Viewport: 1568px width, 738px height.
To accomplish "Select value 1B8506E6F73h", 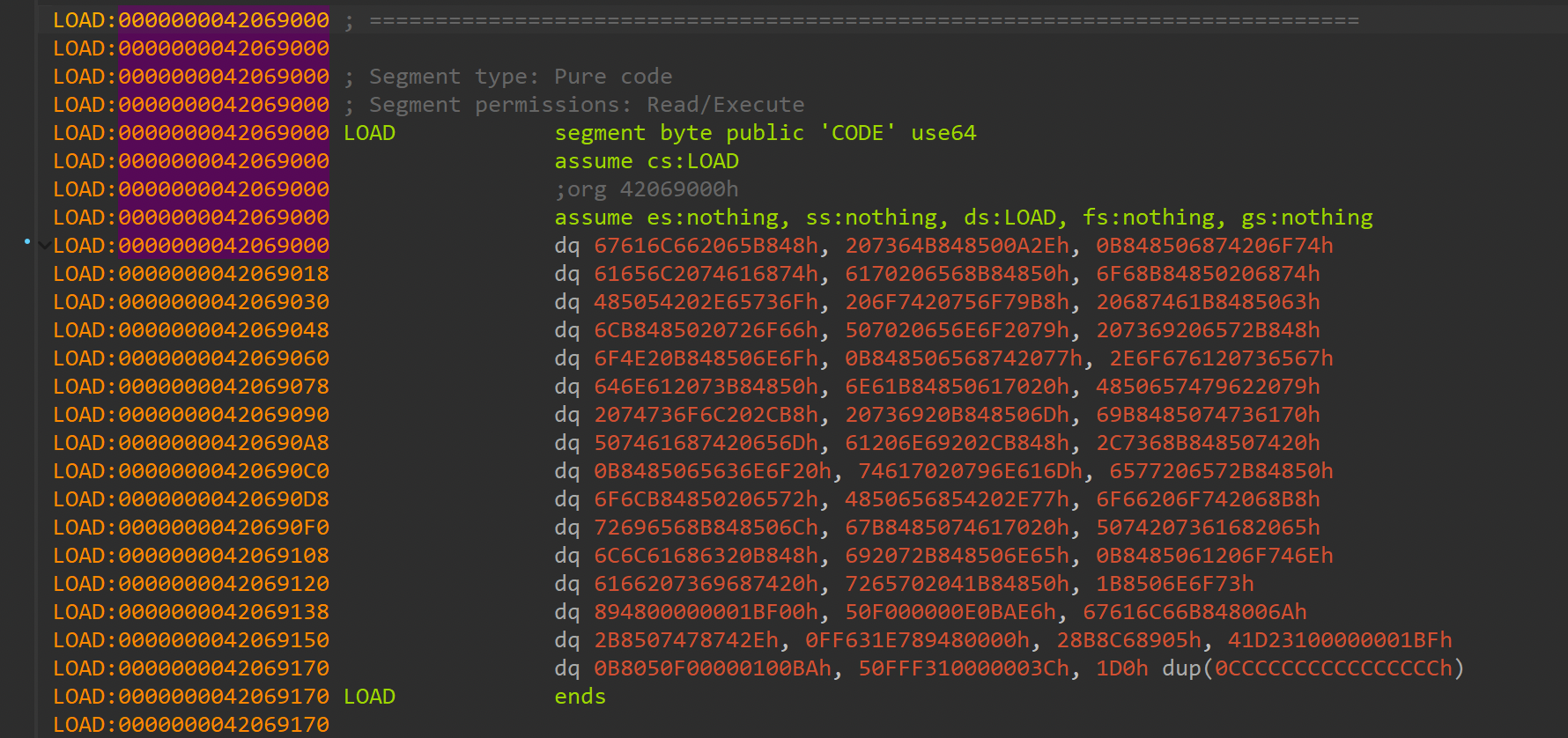I will point(1175,584).
